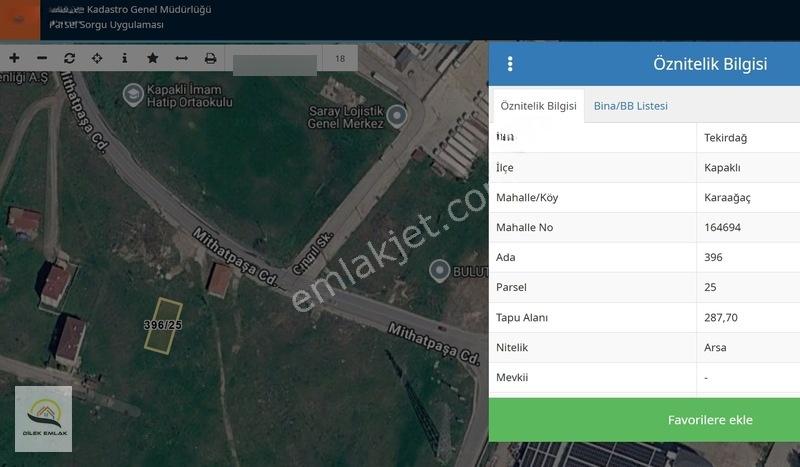Click the Mevkii row label

click(512, 378)
